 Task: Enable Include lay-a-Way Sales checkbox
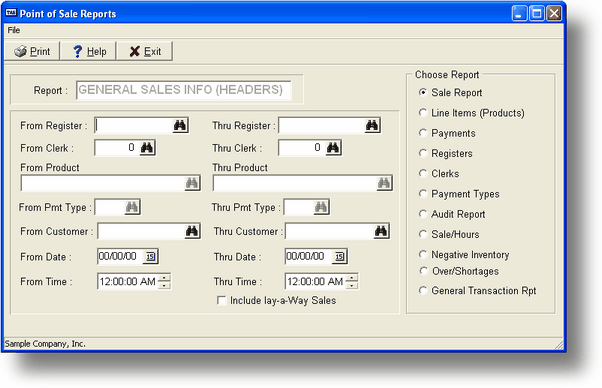coord(221,300)
